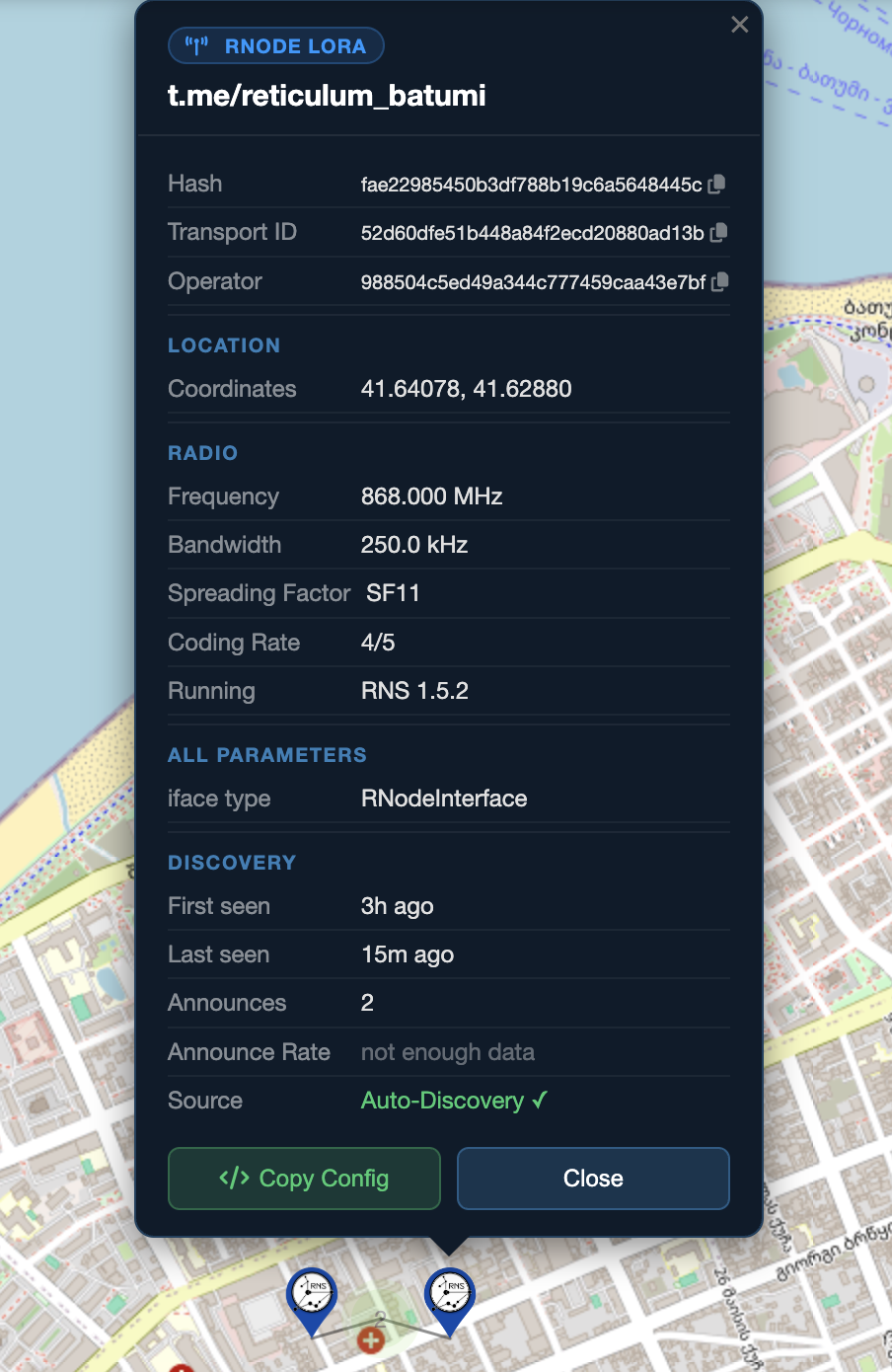Copy the Transport ID value icon

pyautogui.click(x=718, y=232)
